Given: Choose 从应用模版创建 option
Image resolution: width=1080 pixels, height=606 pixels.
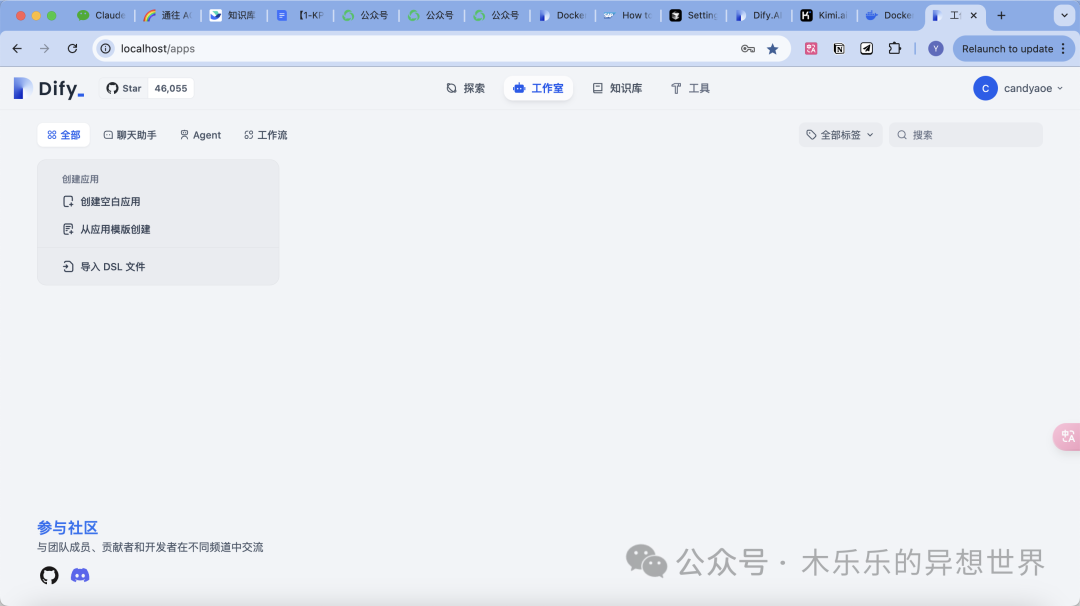Looking at the screenshot, I should 106,229.
